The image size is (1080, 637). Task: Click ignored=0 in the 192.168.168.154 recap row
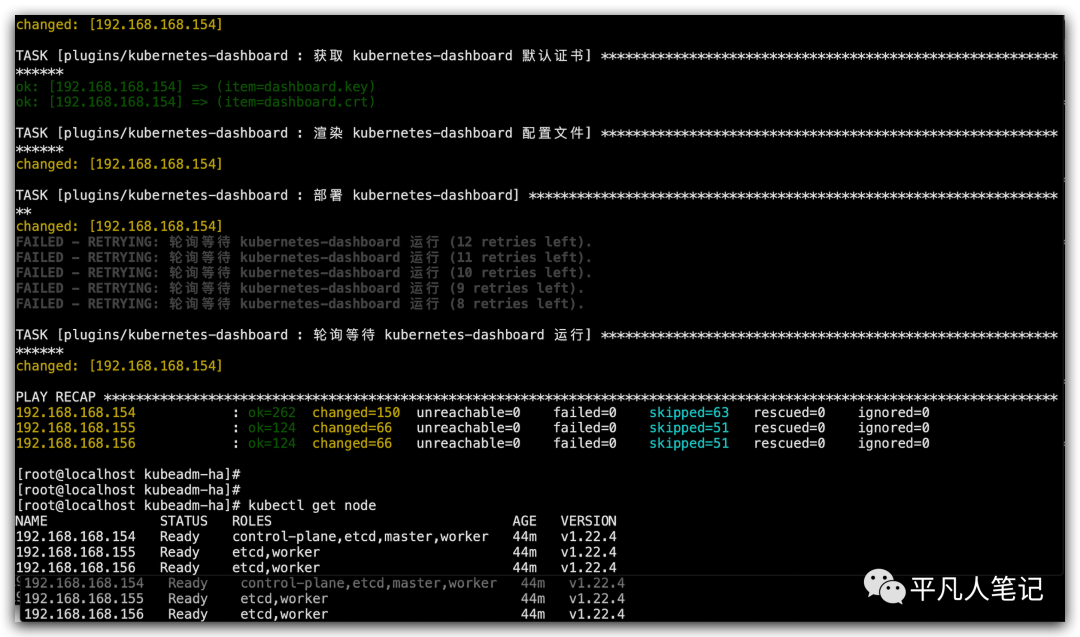(893, 413)
